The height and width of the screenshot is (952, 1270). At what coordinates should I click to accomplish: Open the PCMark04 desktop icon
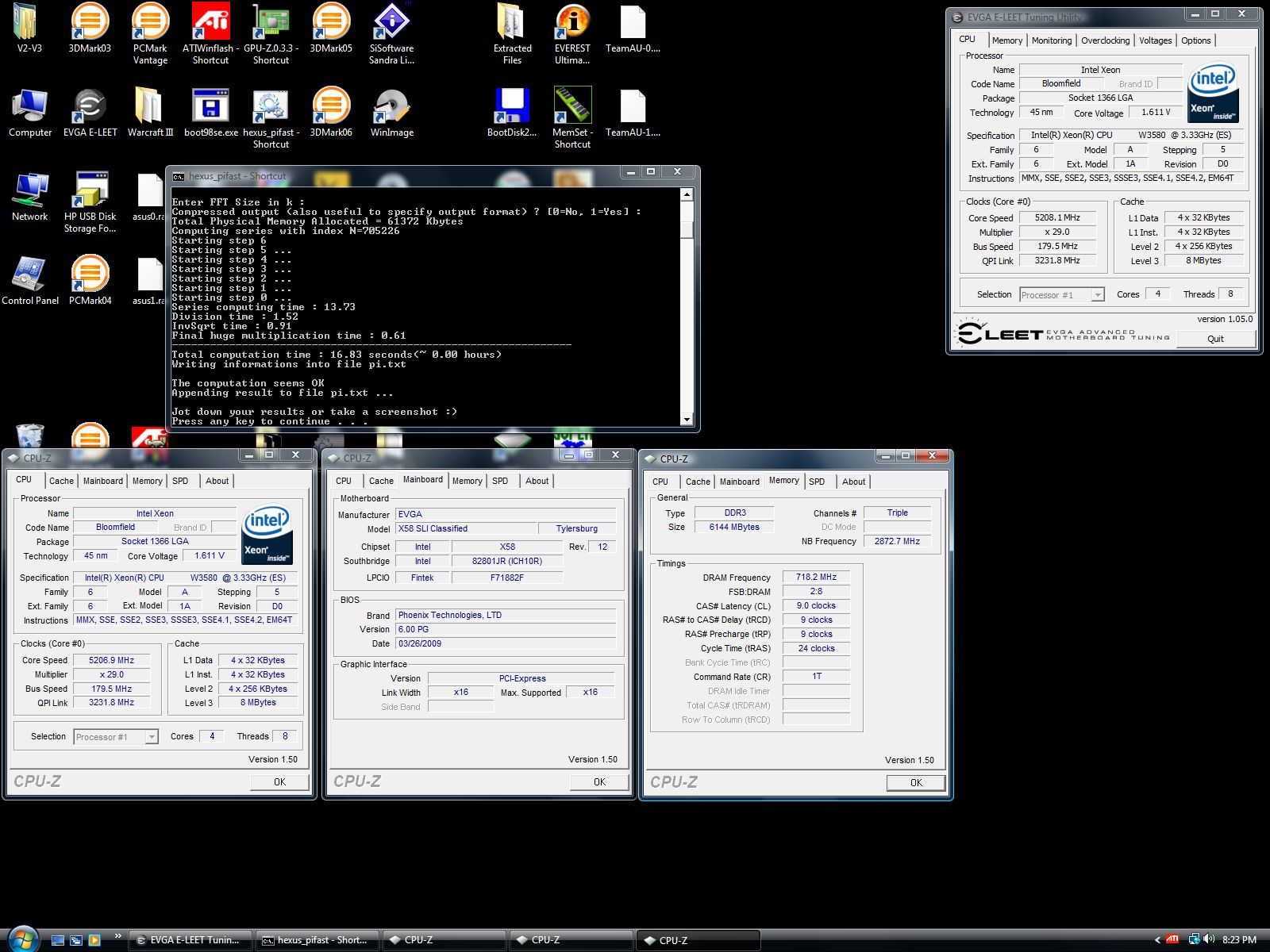click(x=90, y=281)
